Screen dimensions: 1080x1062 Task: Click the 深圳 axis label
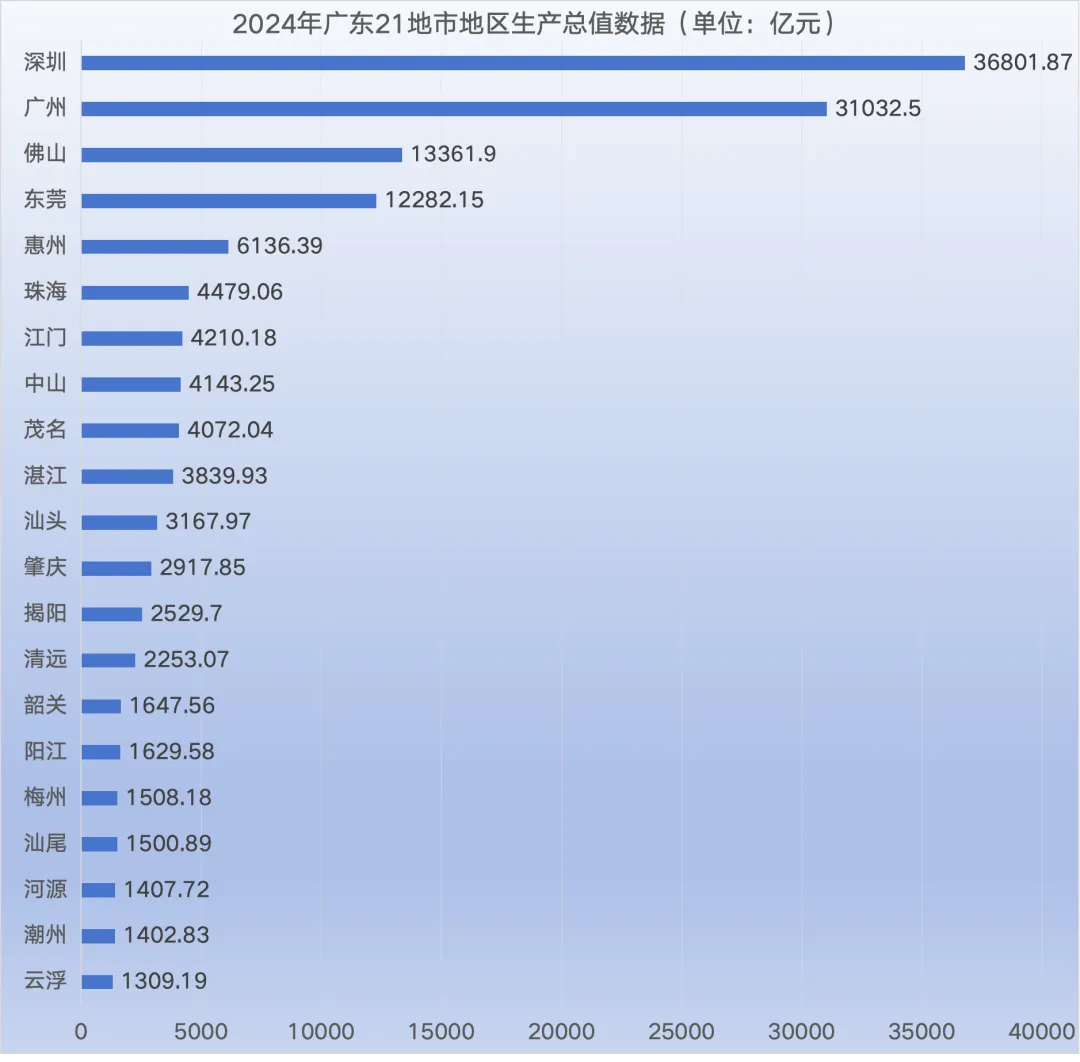click(x=45, y=62)
